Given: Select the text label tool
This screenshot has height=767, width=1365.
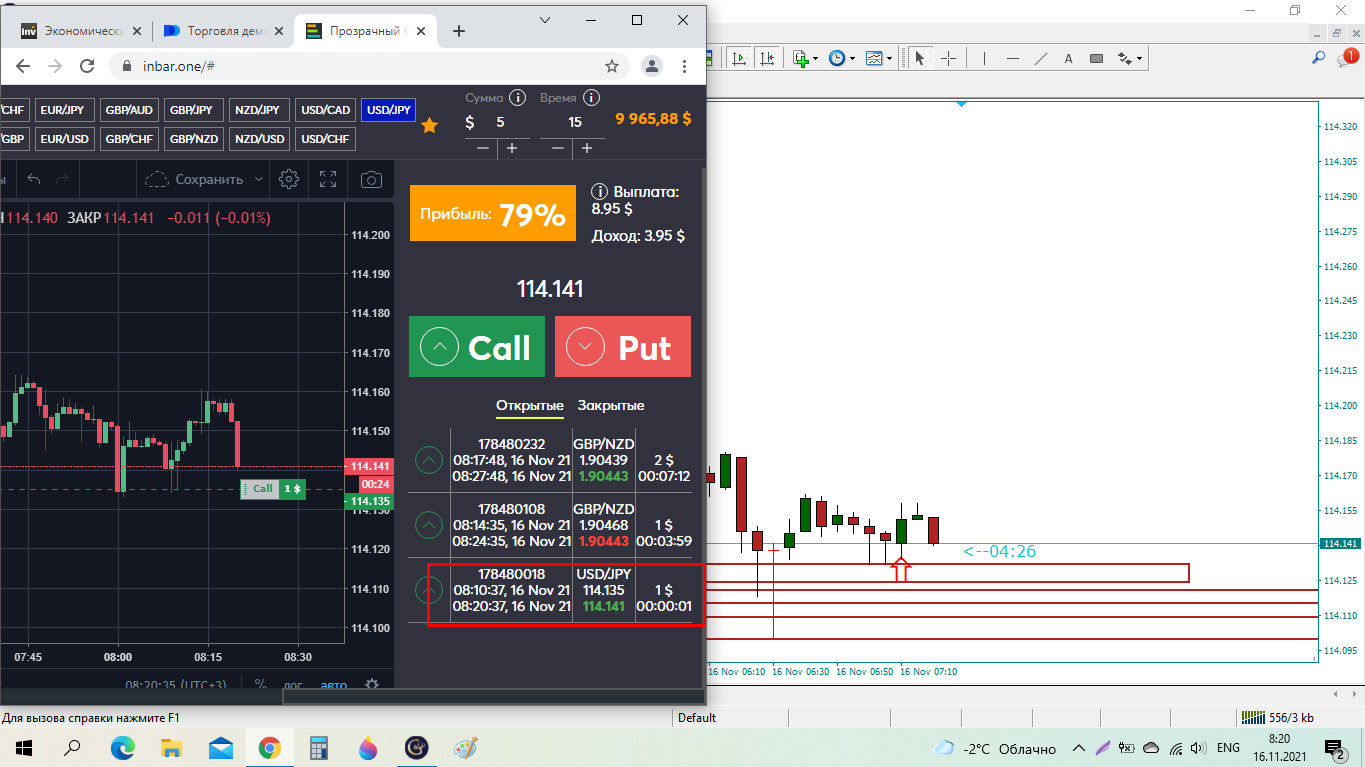Looking at the screenshot, I should (x=1068, y=59).
